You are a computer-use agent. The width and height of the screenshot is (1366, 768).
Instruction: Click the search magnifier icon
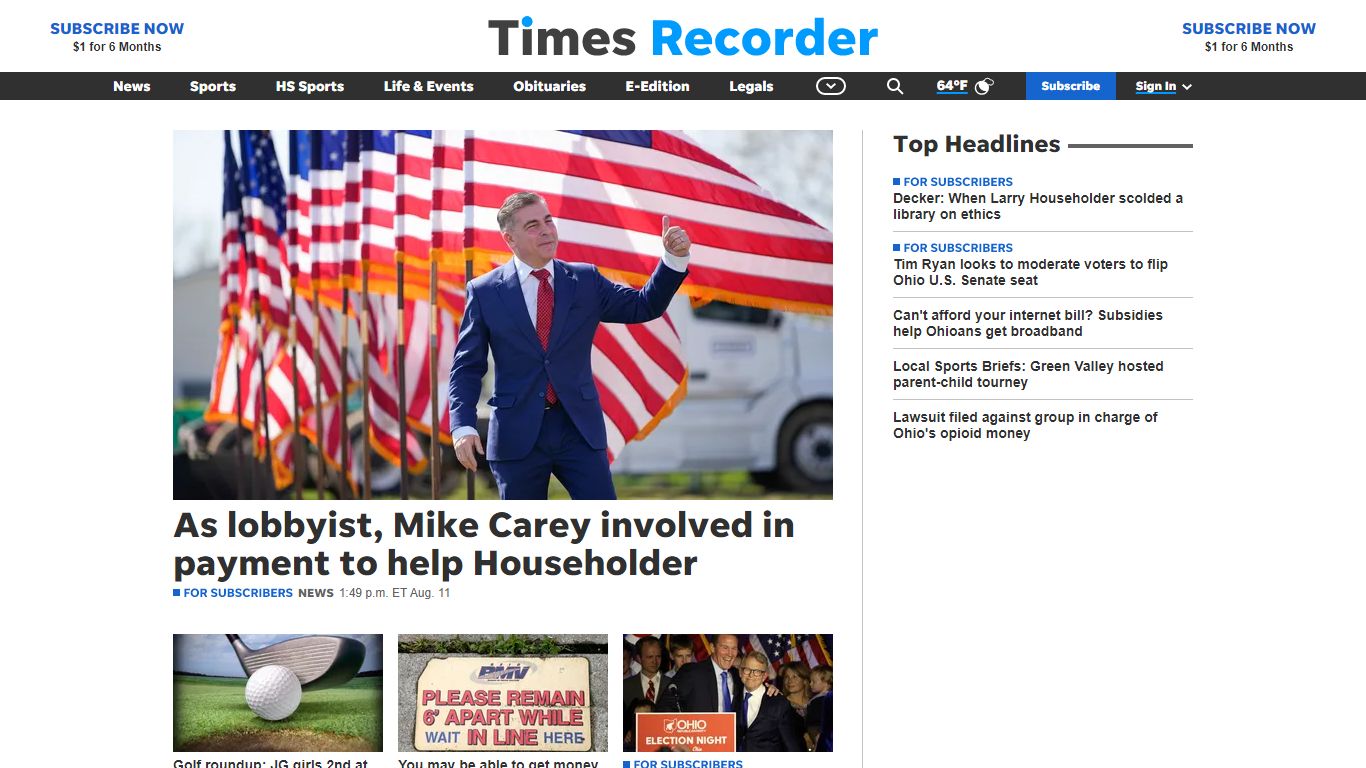(x=895, y=86)
